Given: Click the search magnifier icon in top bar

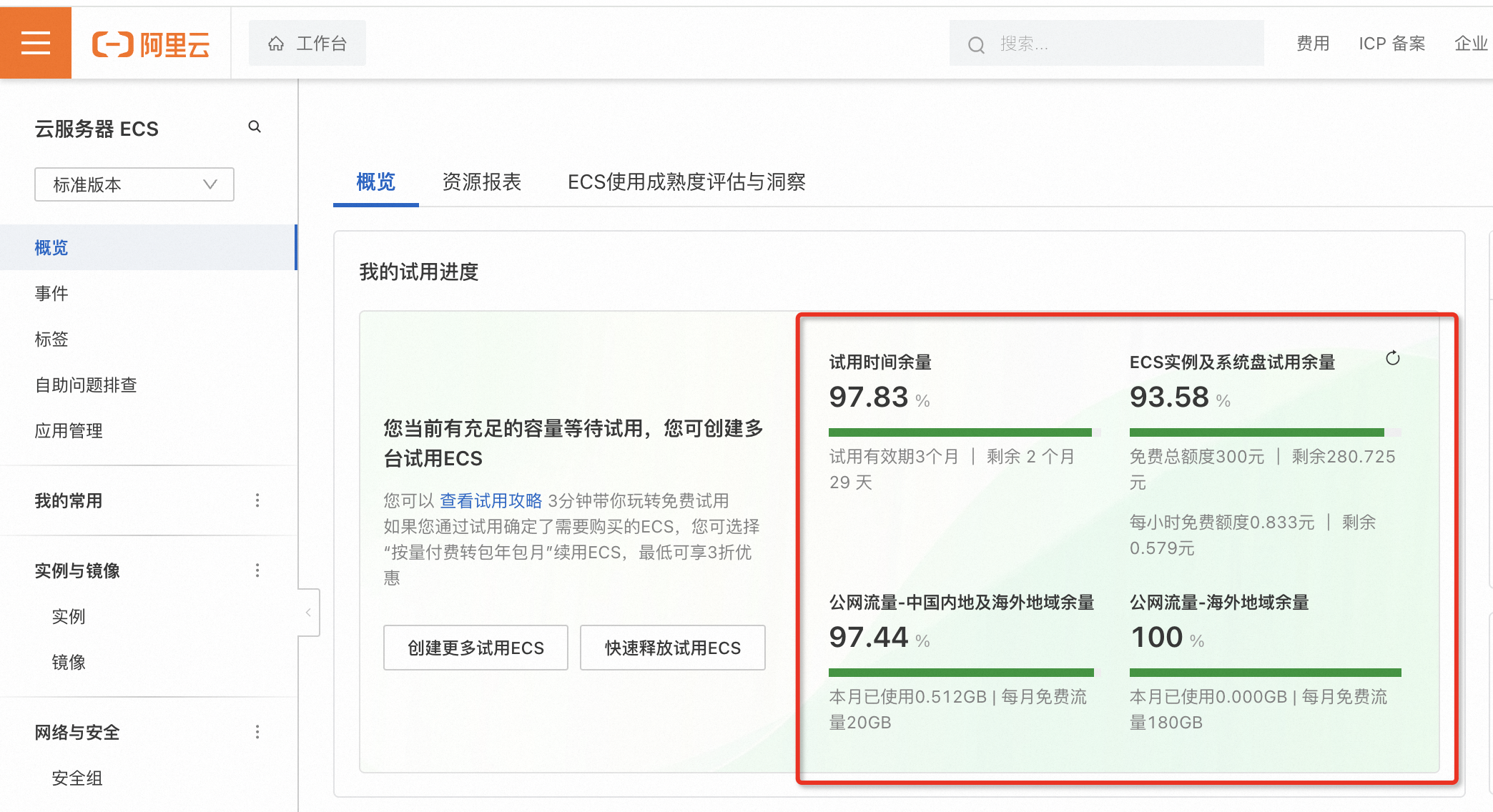Looking at the screenshot, I should 976,44.
